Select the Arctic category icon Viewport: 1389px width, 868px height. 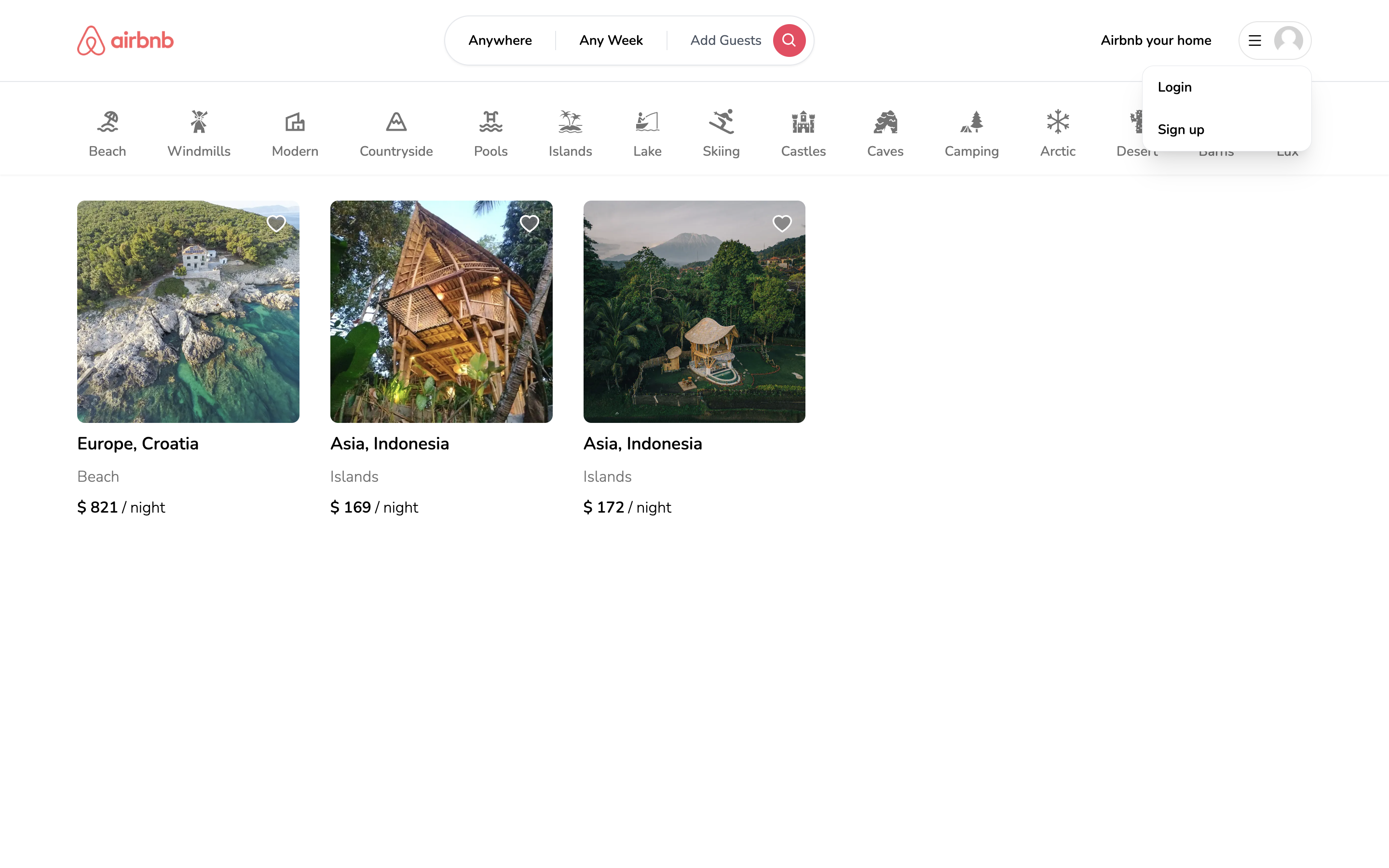pos(1057,121)
